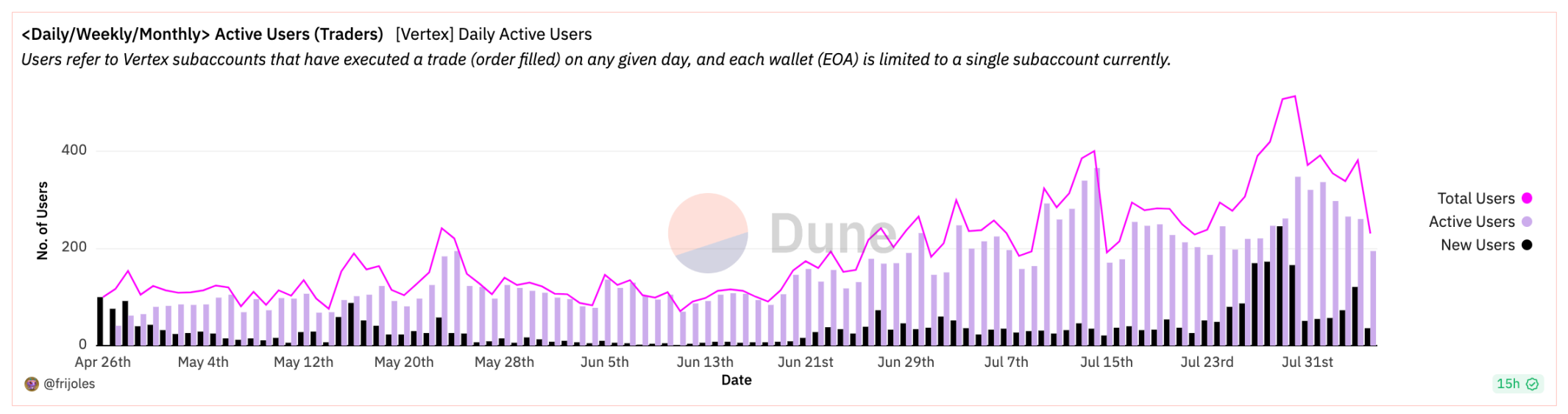Click the Dune watermark circle logo
This screenshot has width=1568, height=414.
(708, 234)
